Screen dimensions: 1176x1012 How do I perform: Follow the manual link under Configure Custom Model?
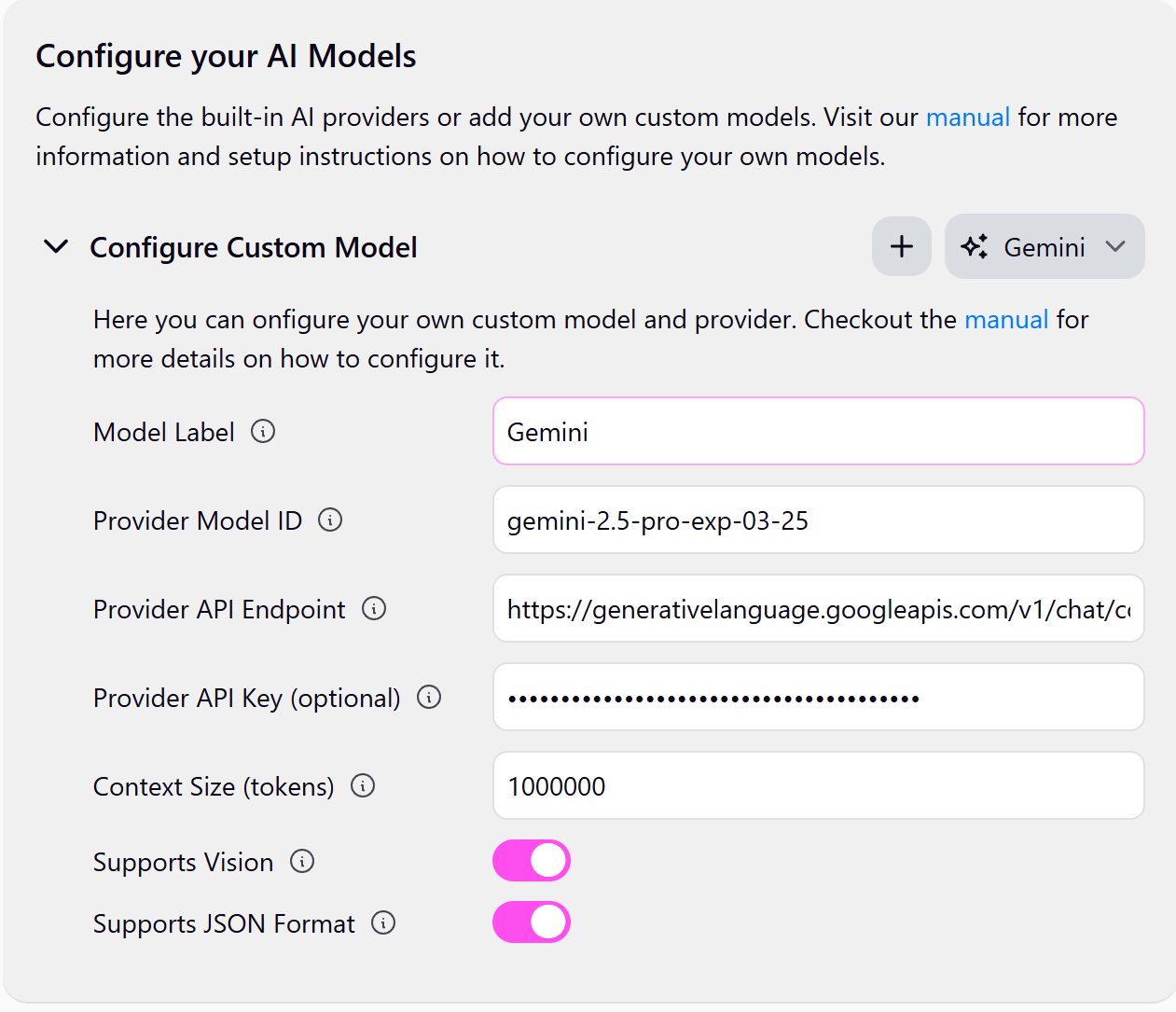pos(1006,320)
